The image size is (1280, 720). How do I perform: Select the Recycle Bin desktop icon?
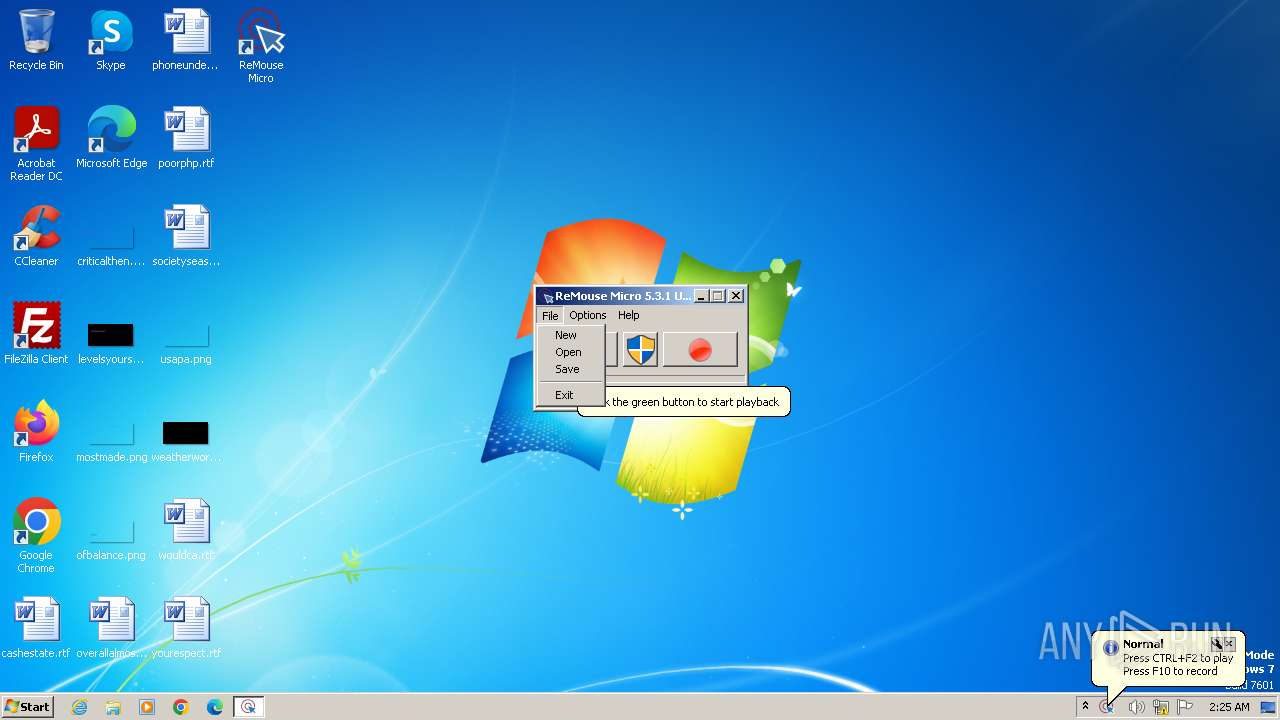pyautogui.click(x=36, y=40)
